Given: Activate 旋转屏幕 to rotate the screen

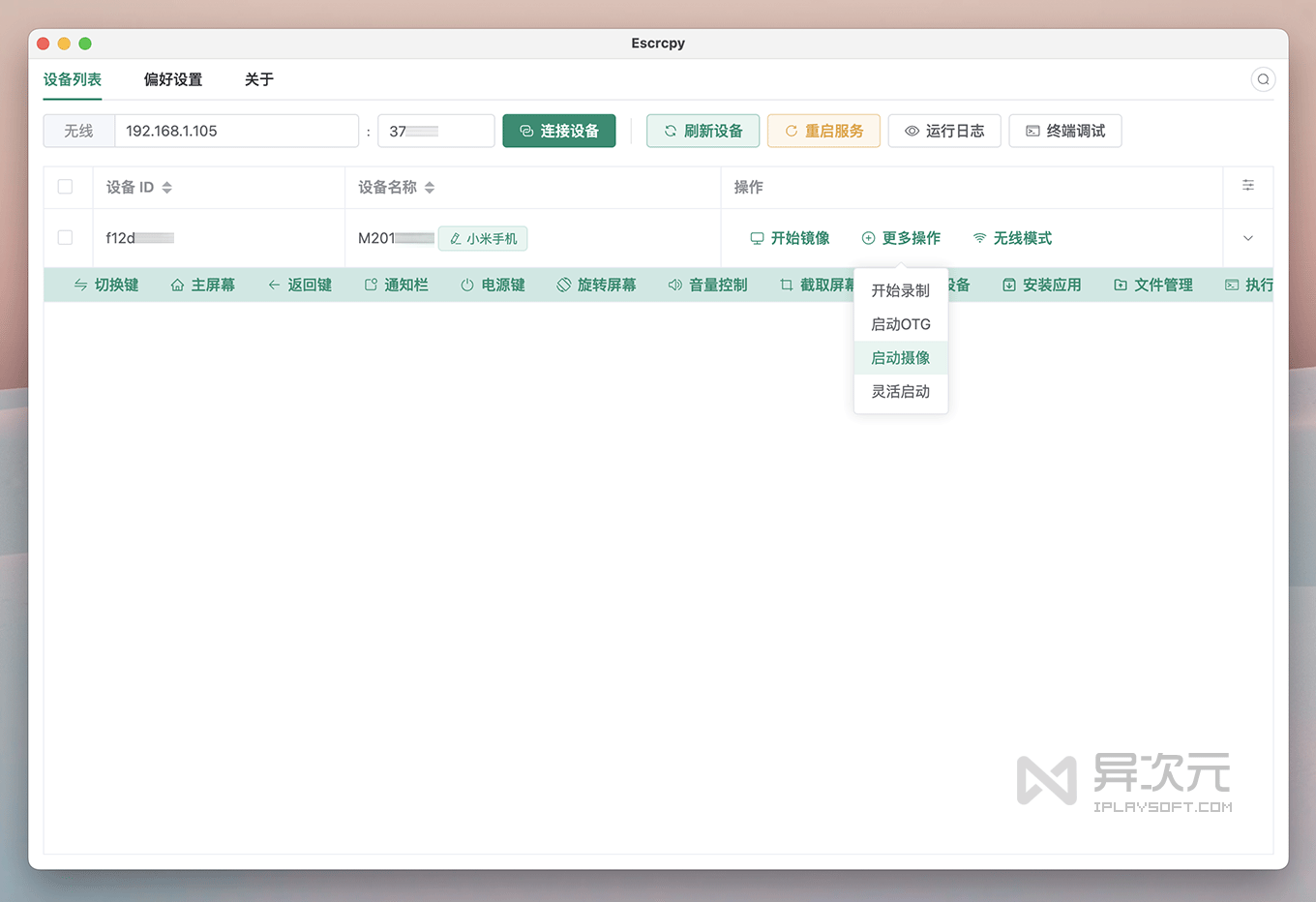Looking at the screenshot, I should coord(596,285).
